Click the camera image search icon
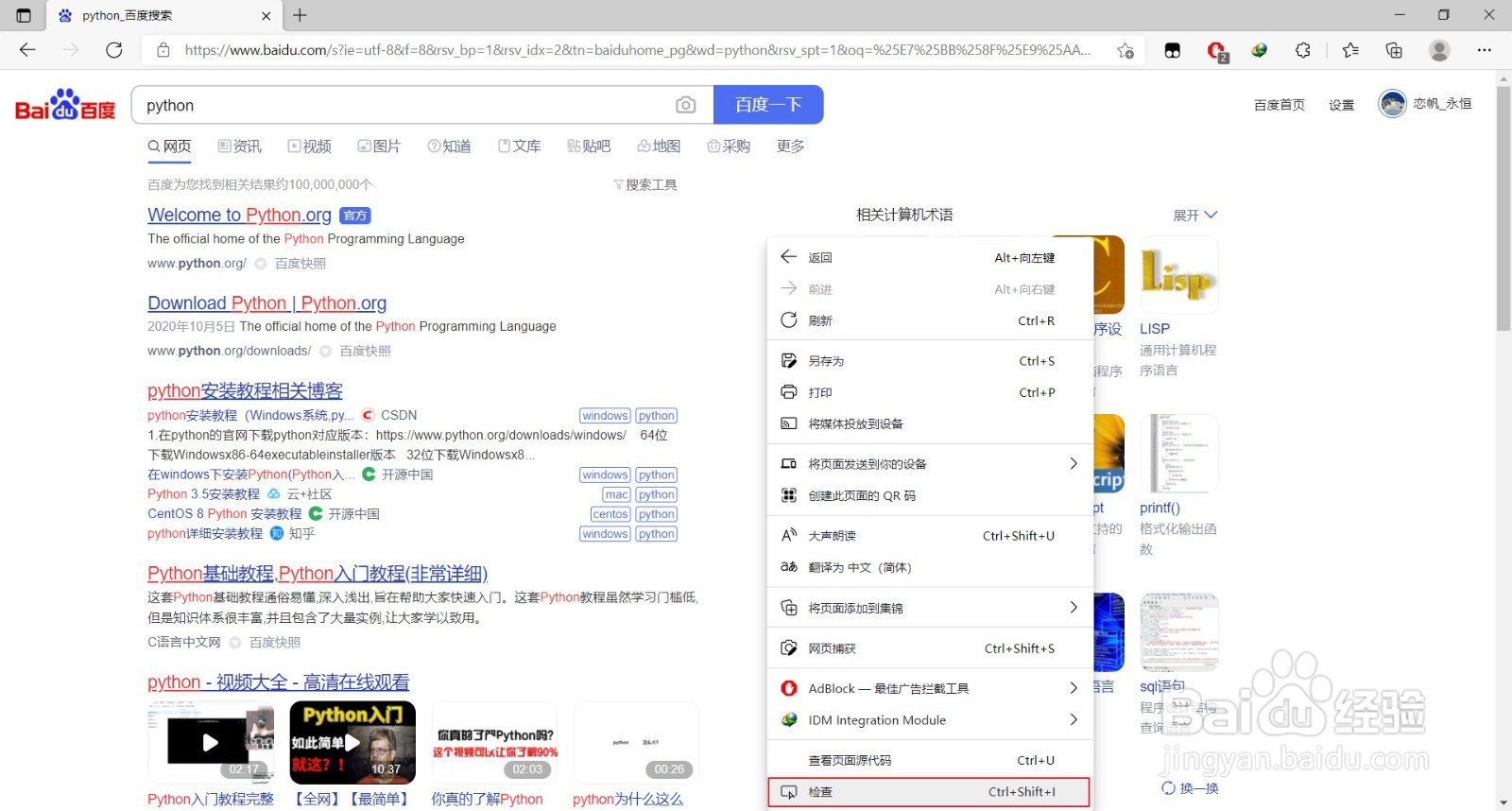 pos(686,105)
